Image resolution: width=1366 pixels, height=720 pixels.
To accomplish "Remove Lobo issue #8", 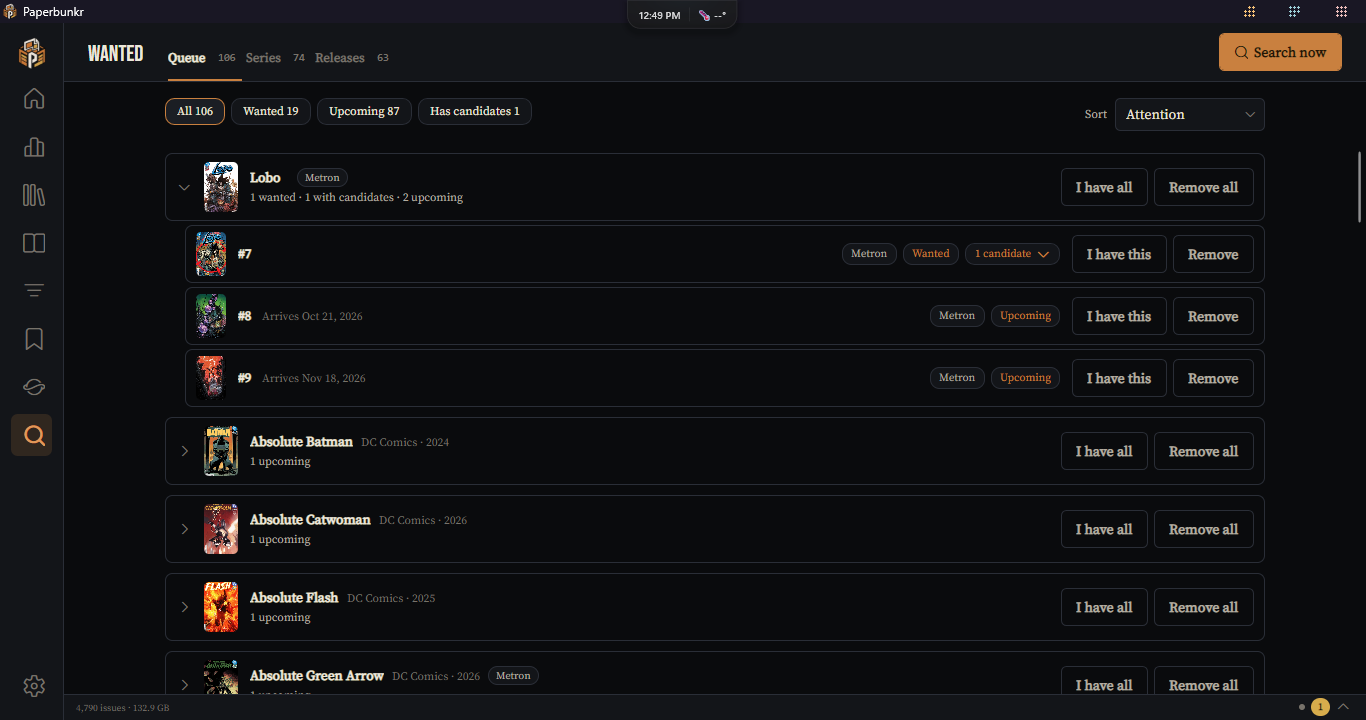I will tap(1213, 316).
